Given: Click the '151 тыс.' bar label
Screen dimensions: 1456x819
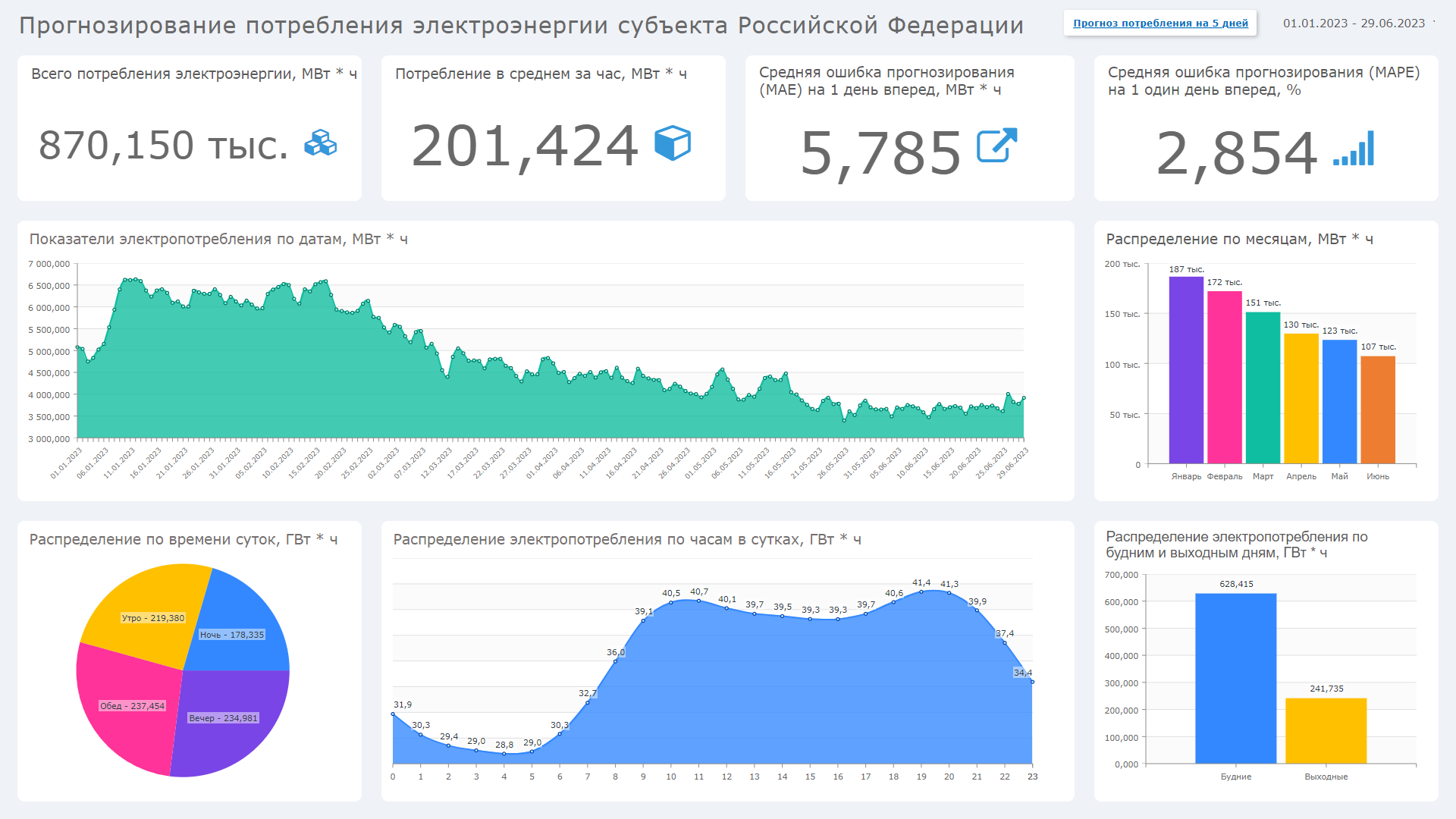Looking at the screenshot, I should coord(1263,303).
